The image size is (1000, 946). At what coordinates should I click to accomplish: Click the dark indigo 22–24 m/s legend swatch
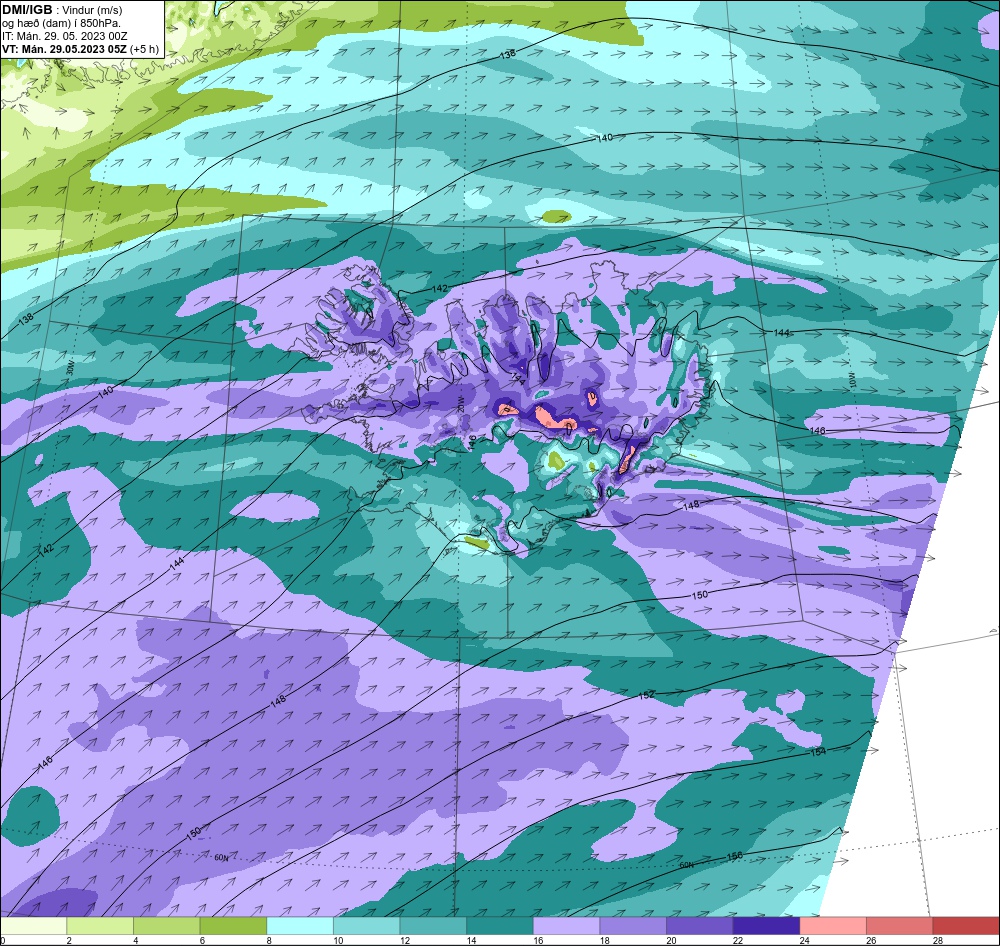point(767,926)
